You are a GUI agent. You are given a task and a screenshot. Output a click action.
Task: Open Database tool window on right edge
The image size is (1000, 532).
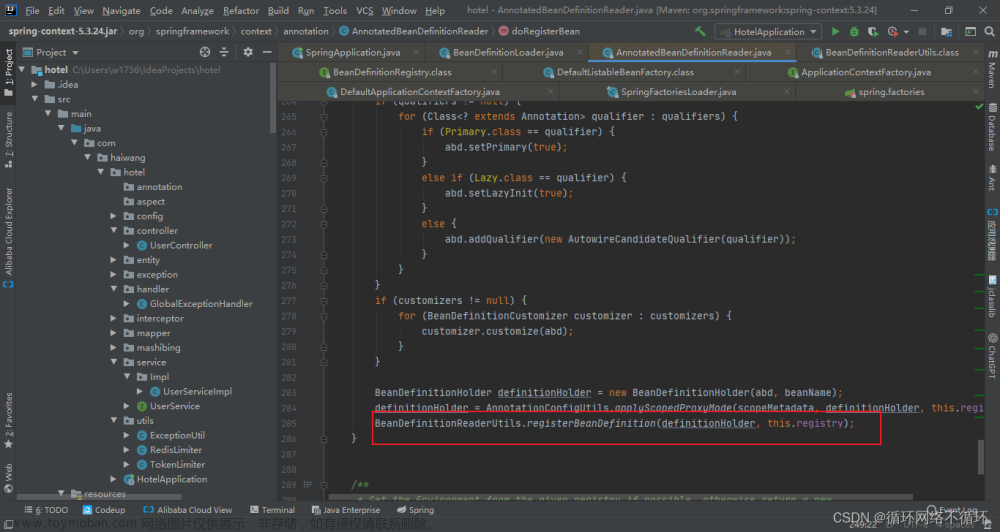pos(992,127)
